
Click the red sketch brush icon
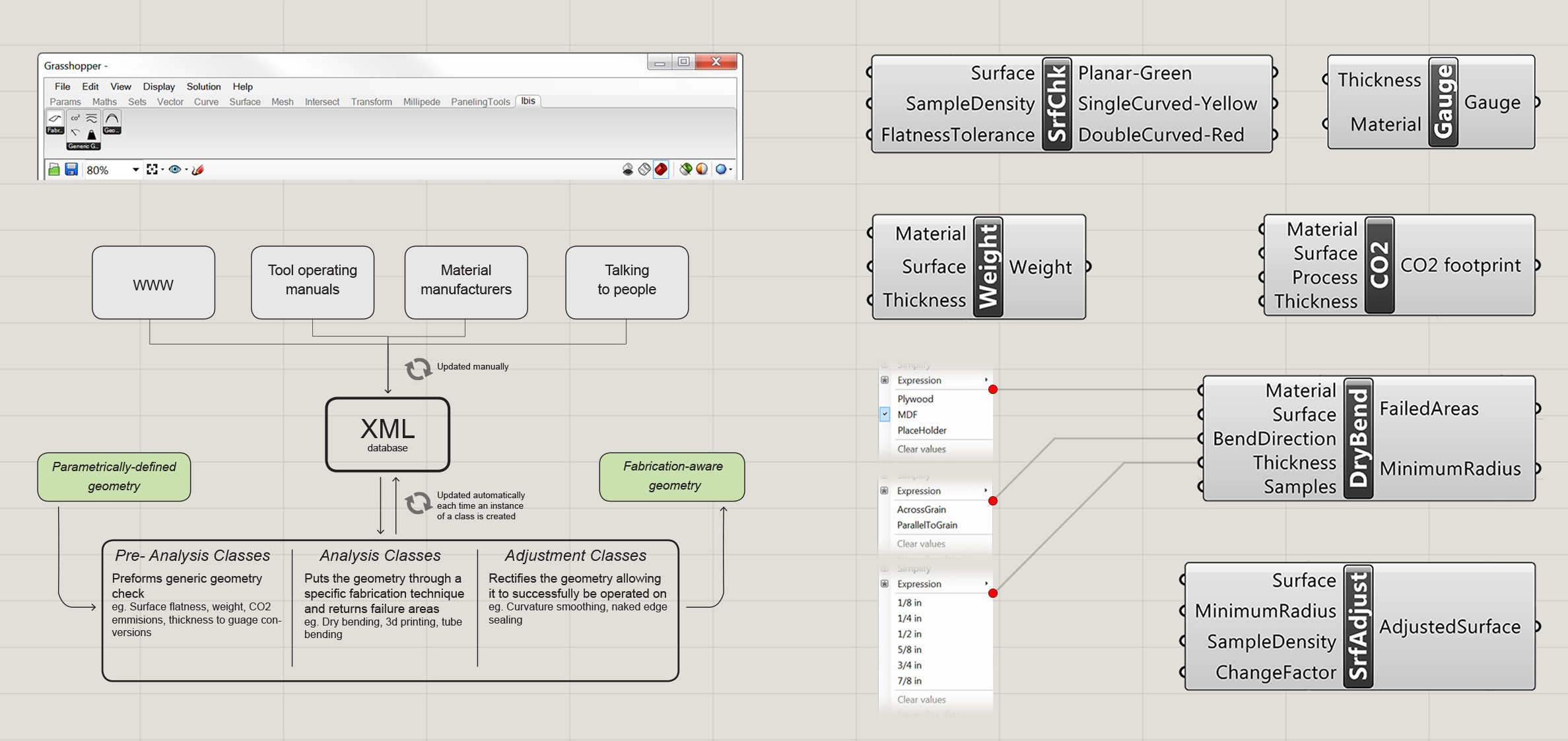click(x=198, y=170)
